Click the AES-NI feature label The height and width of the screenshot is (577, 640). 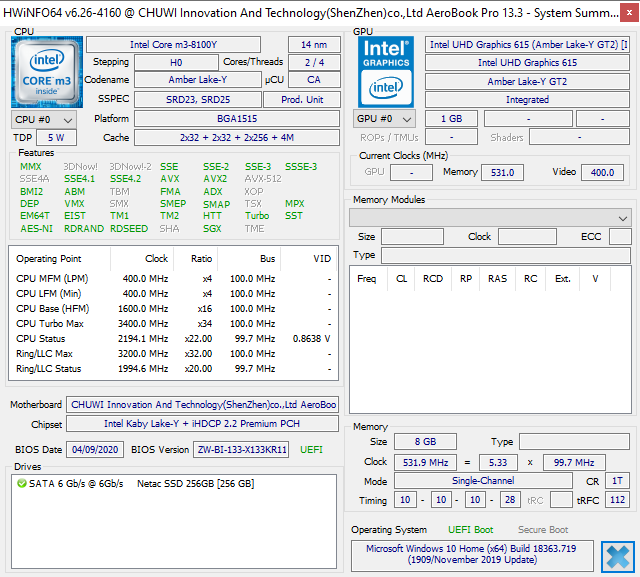36,229
